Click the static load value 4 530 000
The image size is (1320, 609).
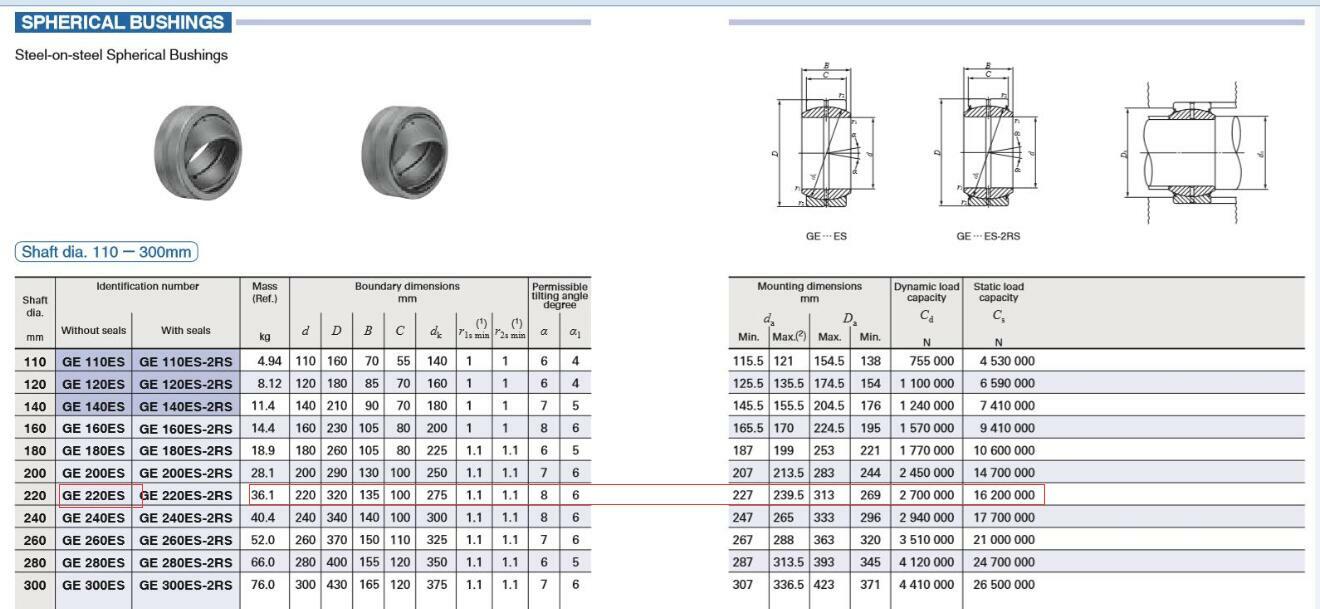pyautogui.click(x=1007, y=362)
